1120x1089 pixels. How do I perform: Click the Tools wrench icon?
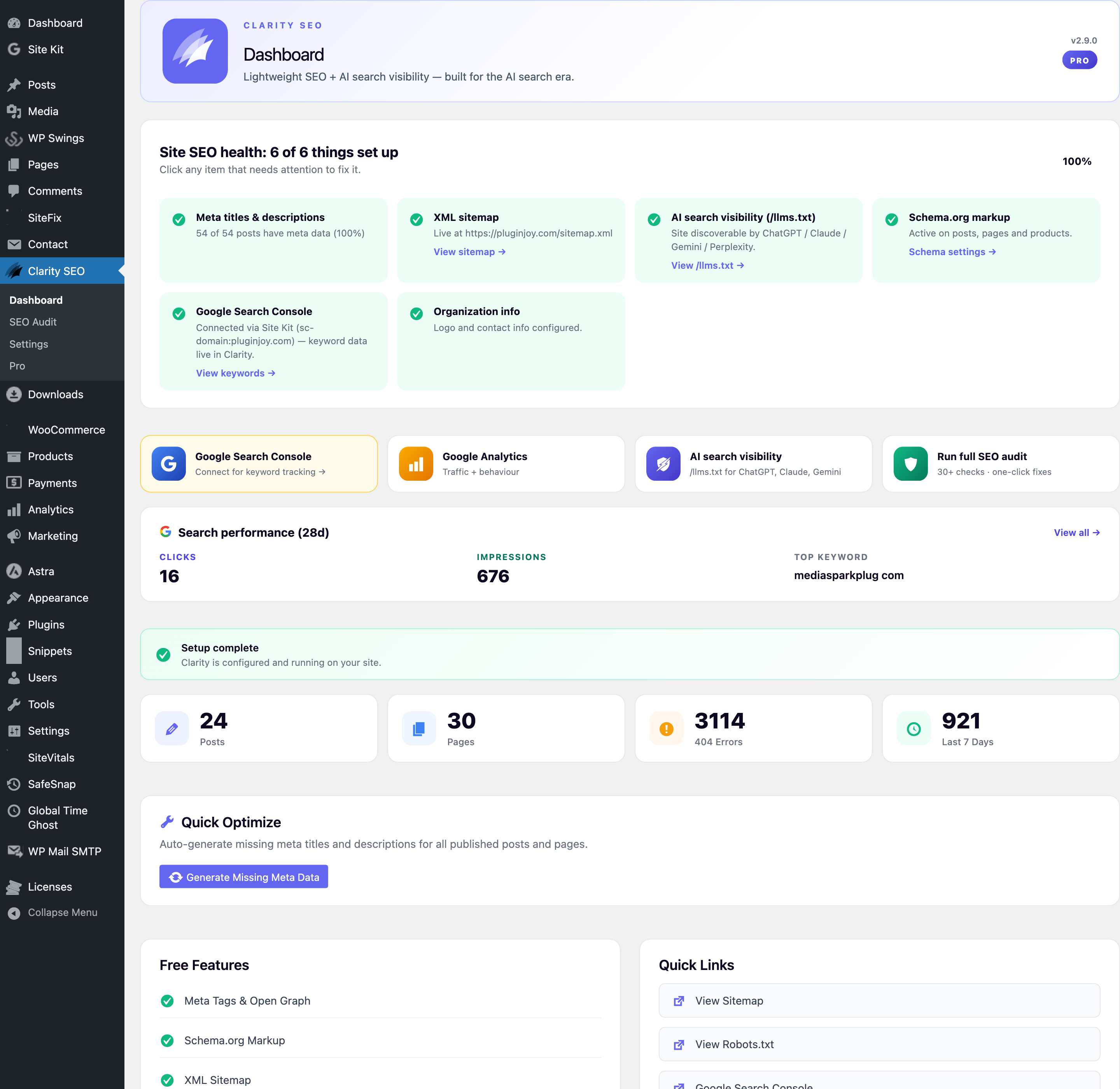point(14,705)
